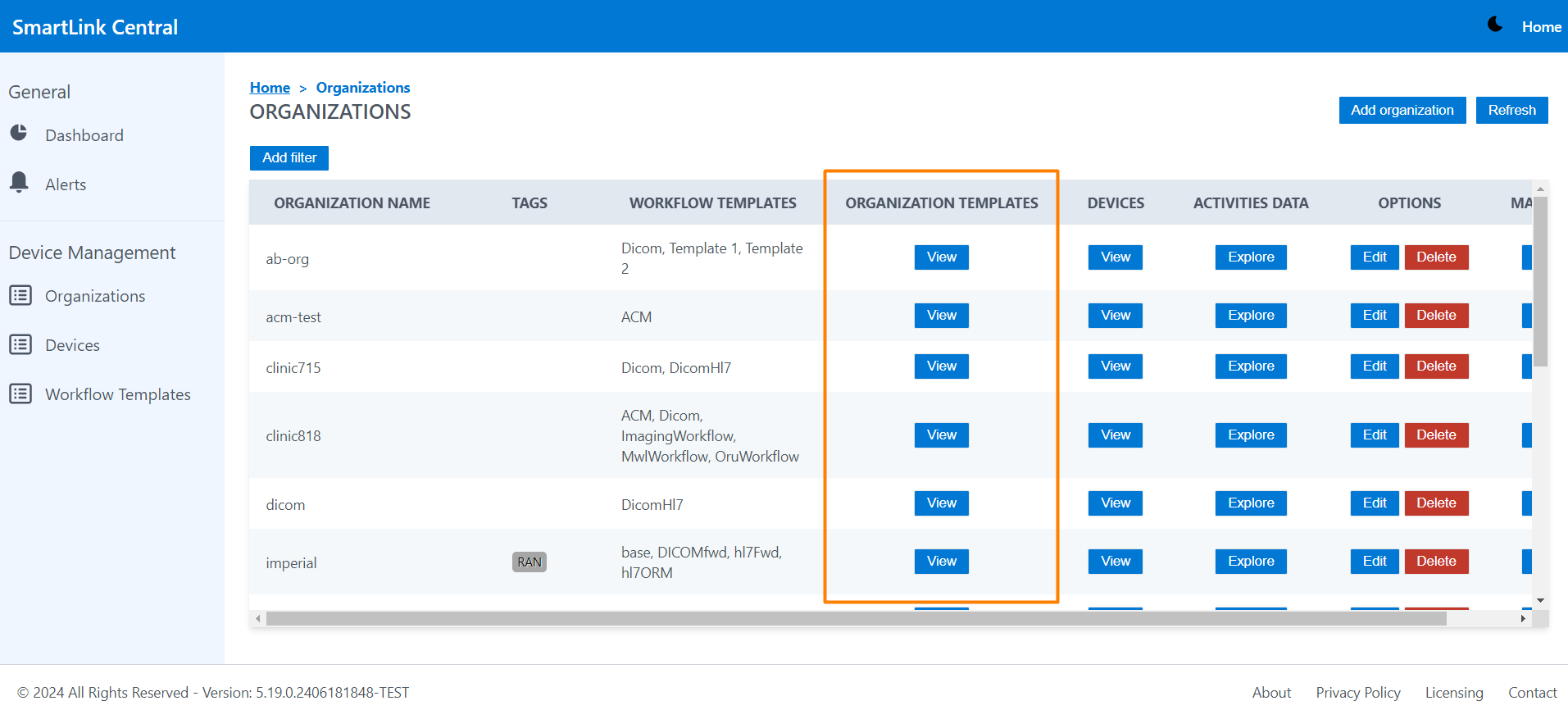The image size is (1568, 719).
Task: Click the Add organization button
Action: pyautogui.click(x=1402, y=110)
